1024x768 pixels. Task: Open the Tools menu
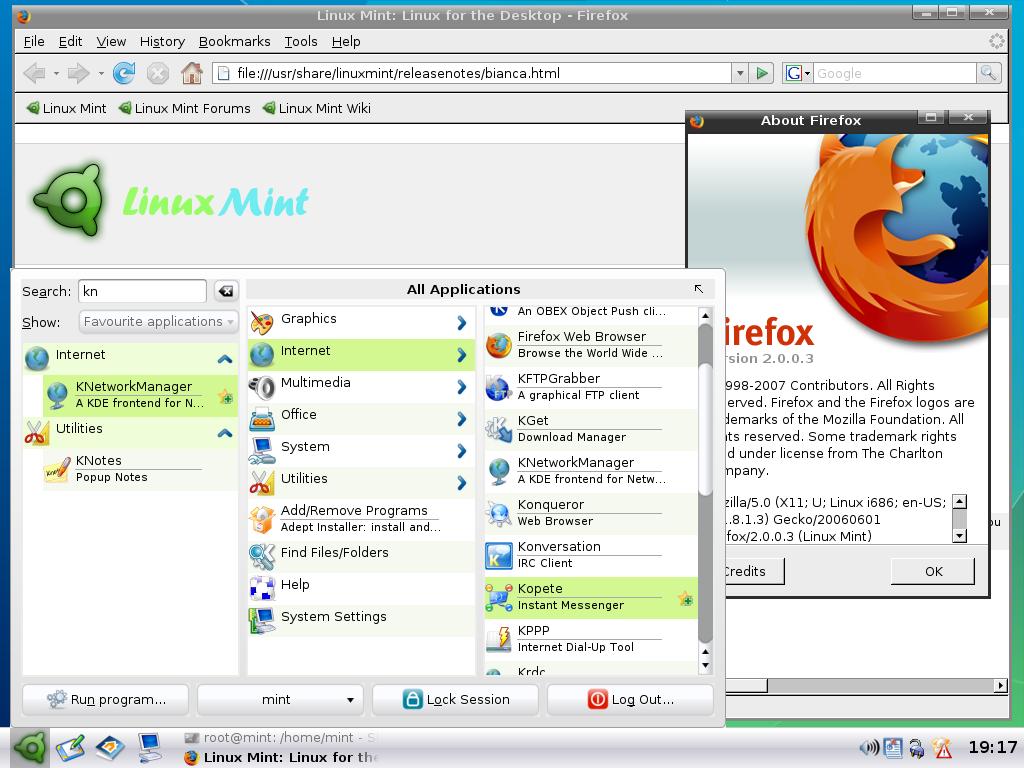(300, 42)
